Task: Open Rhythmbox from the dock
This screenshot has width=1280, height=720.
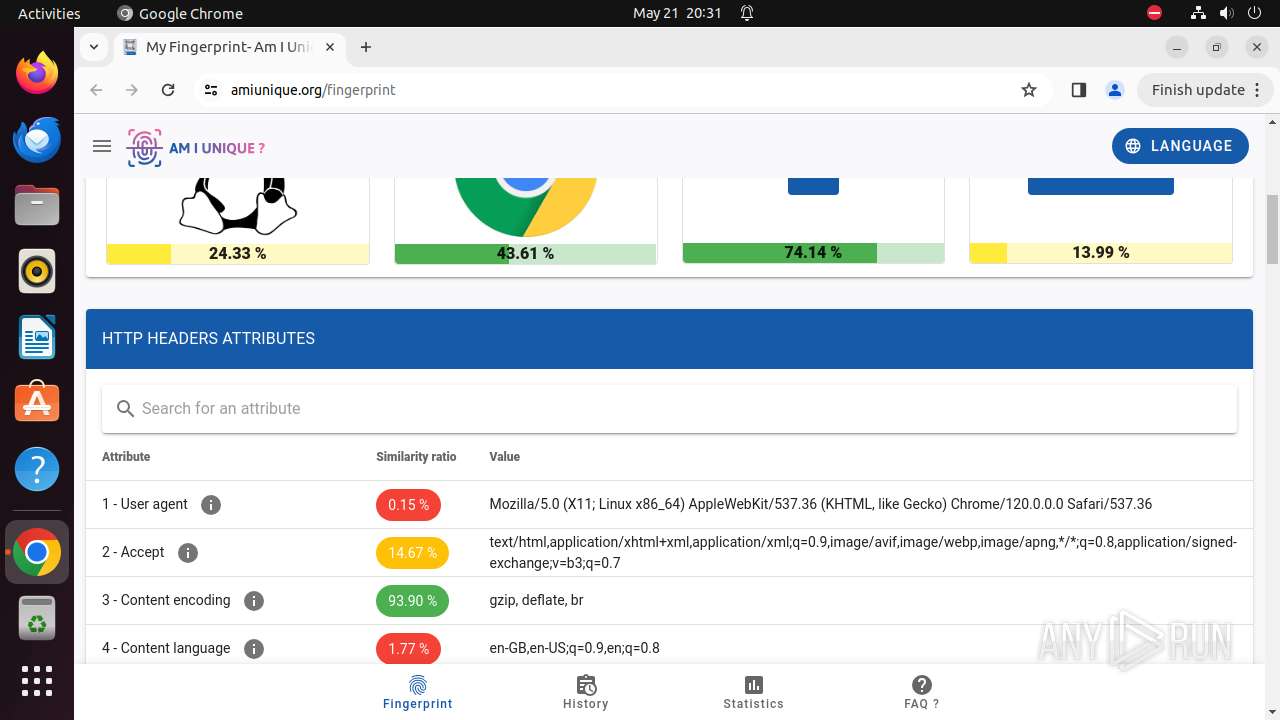Action: tap(37, 271)
